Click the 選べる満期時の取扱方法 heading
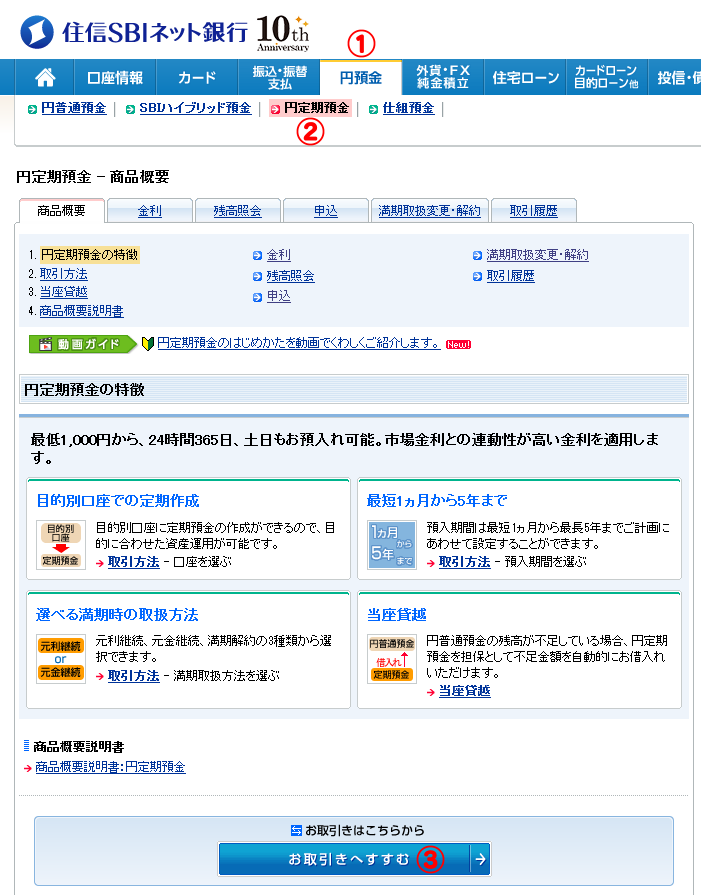The width and height of the screenshot is (701, 895). (x=117, y=615)
